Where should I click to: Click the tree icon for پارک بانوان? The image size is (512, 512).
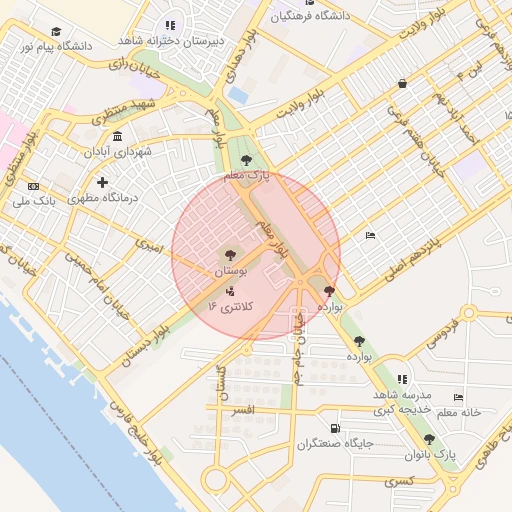click(x=429, y=440)
